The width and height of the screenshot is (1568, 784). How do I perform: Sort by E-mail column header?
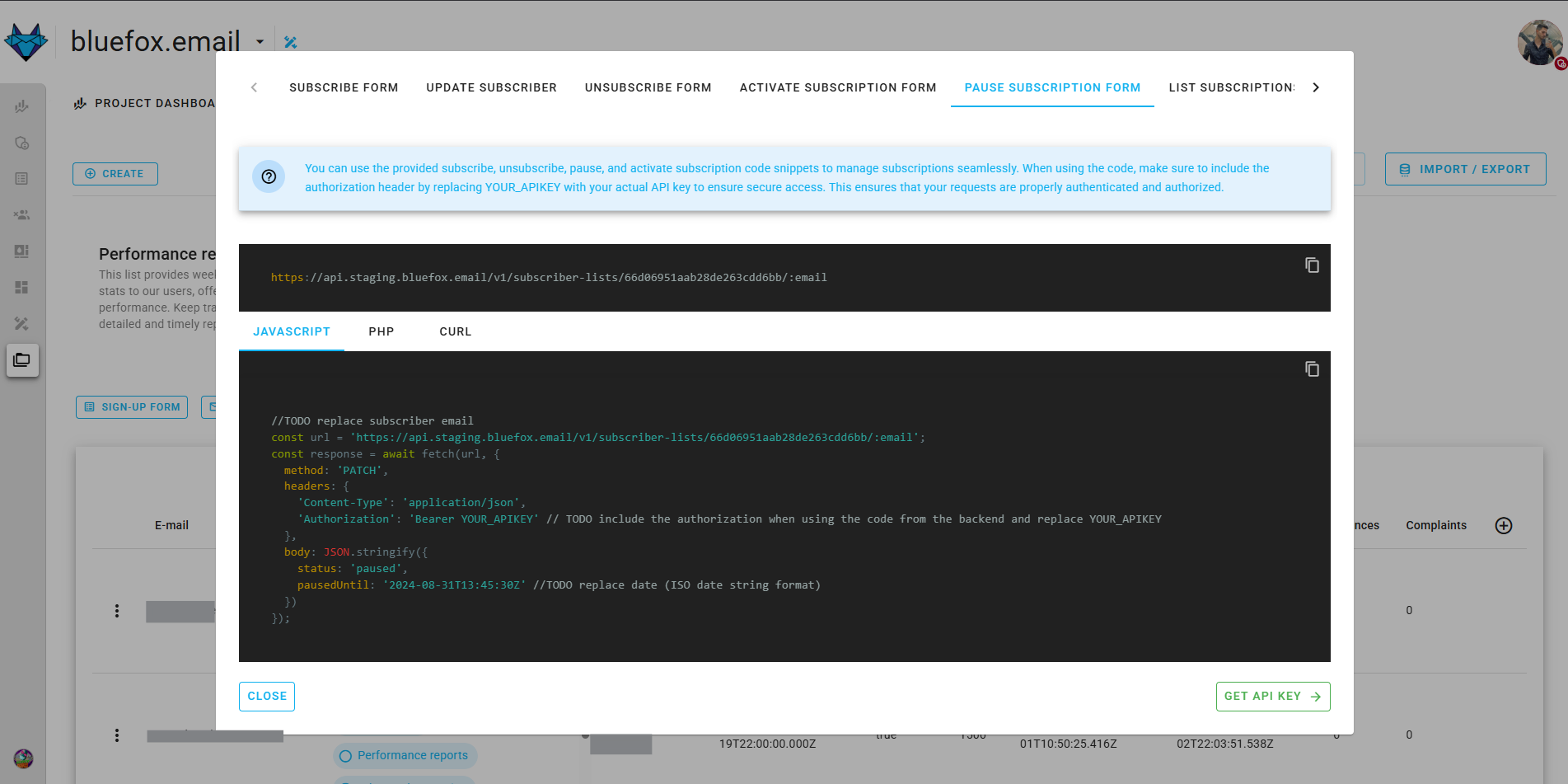click(x=171, y=526)
